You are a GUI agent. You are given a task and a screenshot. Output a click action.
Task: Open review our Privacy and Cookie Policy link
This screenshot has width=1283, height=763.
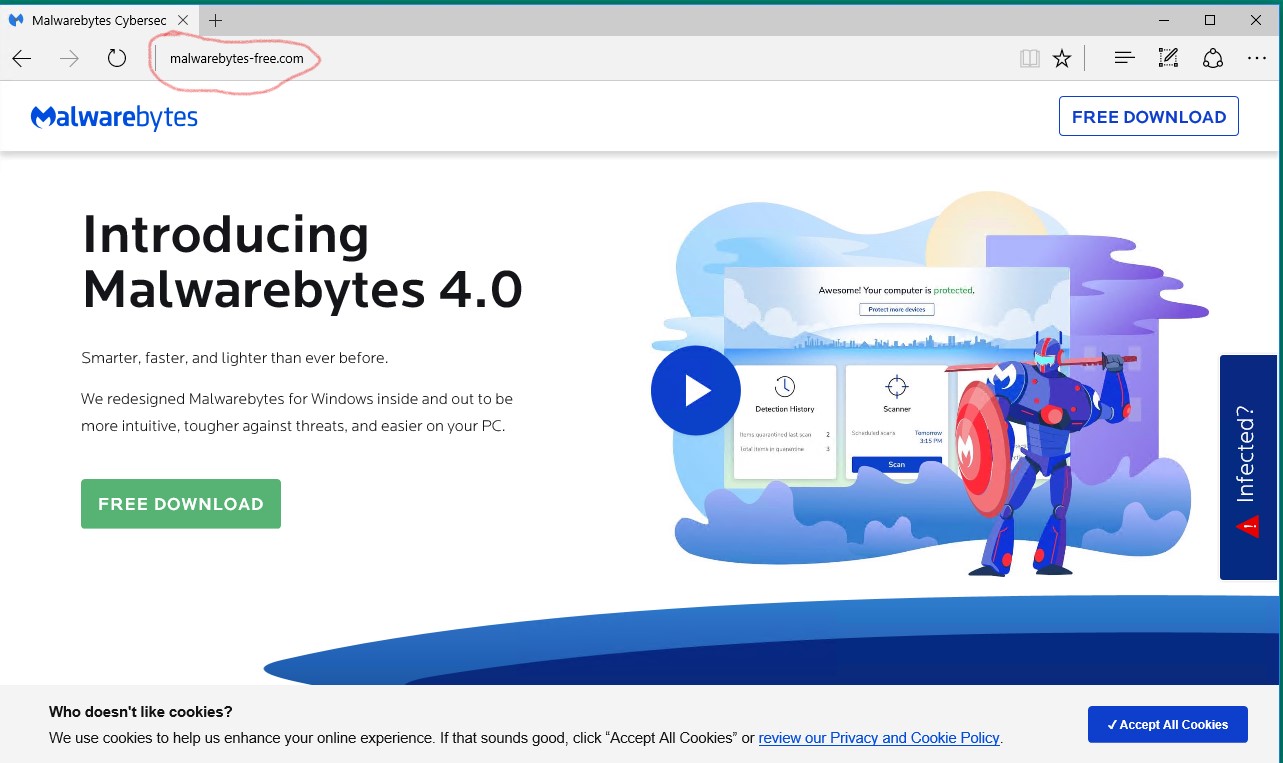(878, 738)
